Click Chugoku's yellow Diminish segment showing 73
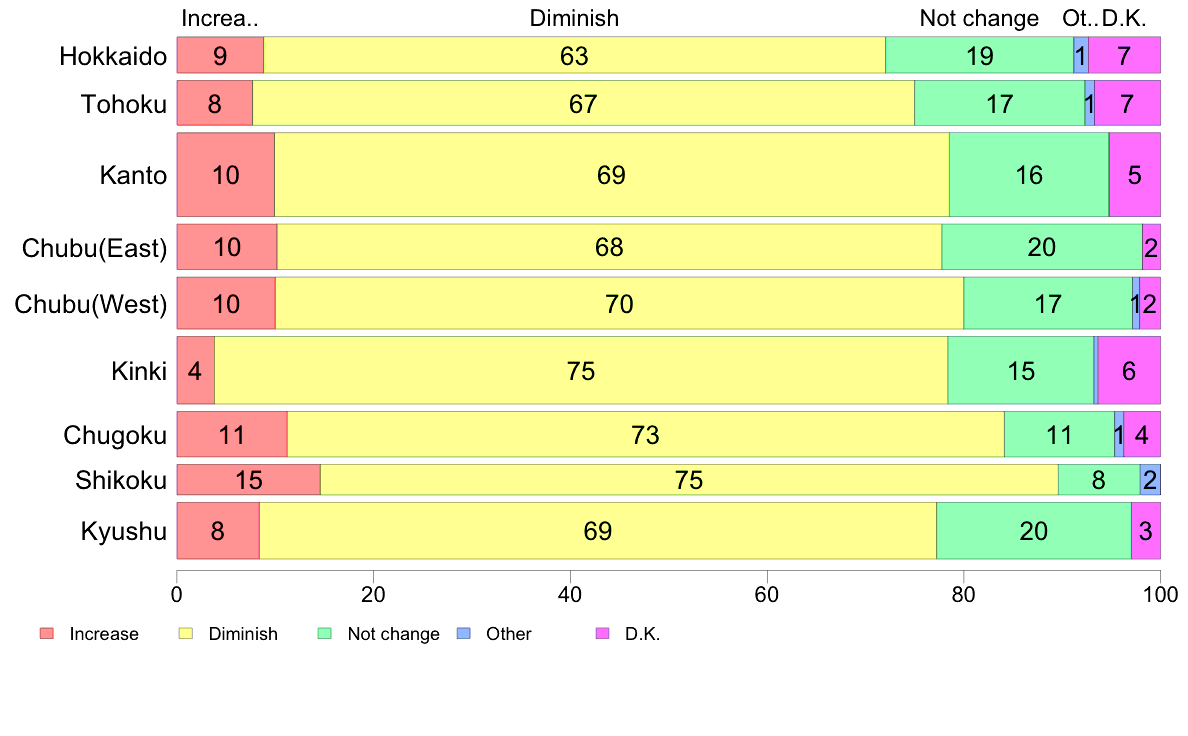 (x=645, y=435)
